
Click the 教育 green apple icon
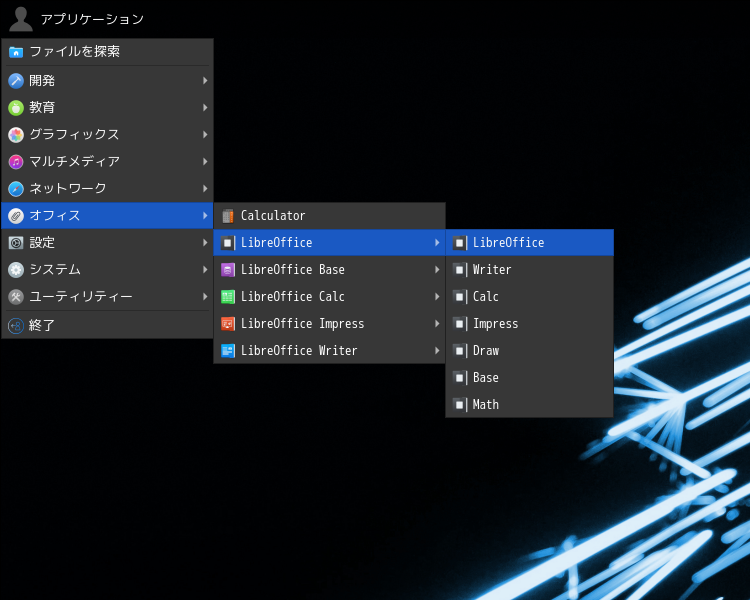(16, 108)
